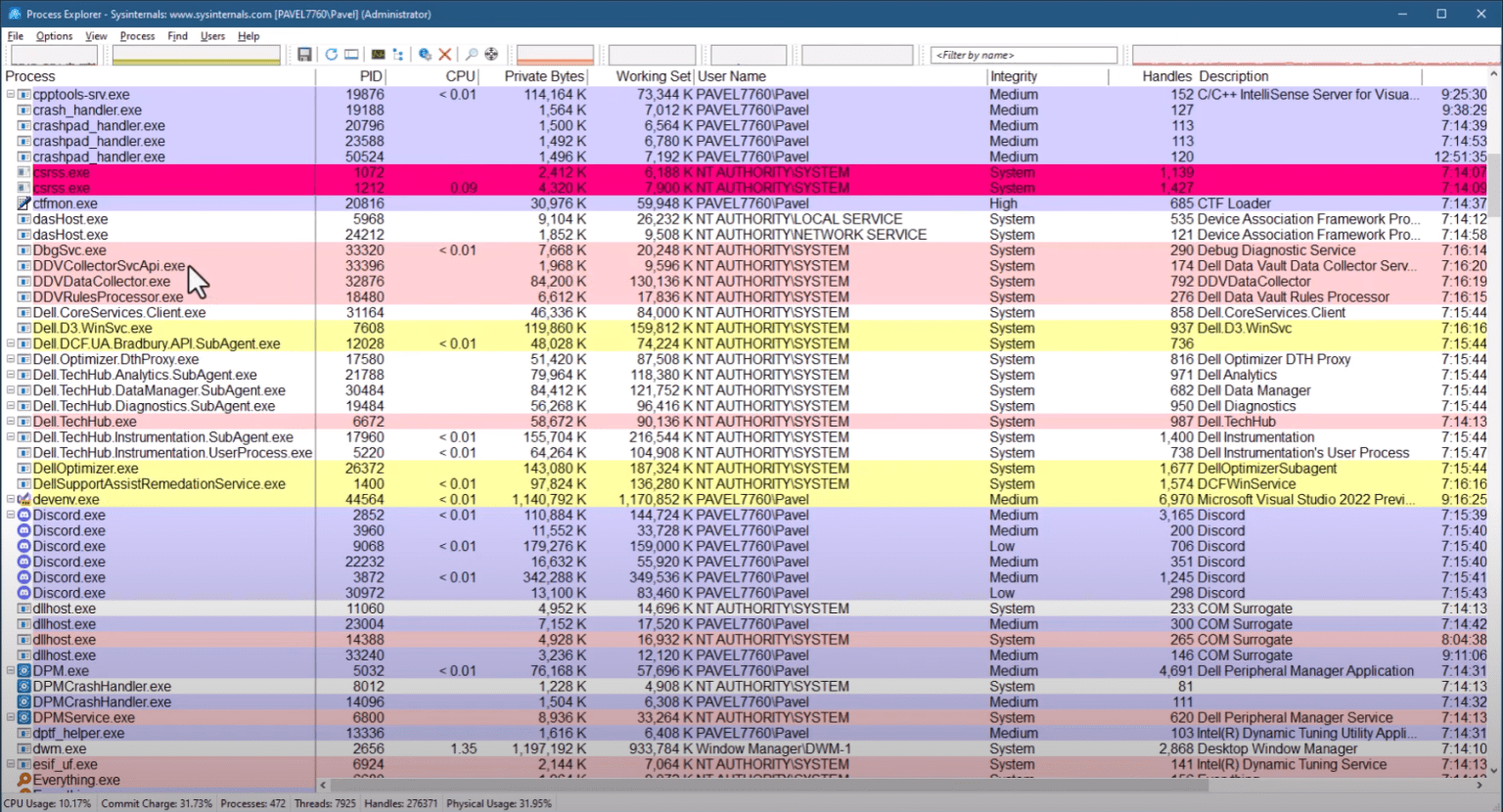Toggle Show Process Tree

(x=397, y=54)
